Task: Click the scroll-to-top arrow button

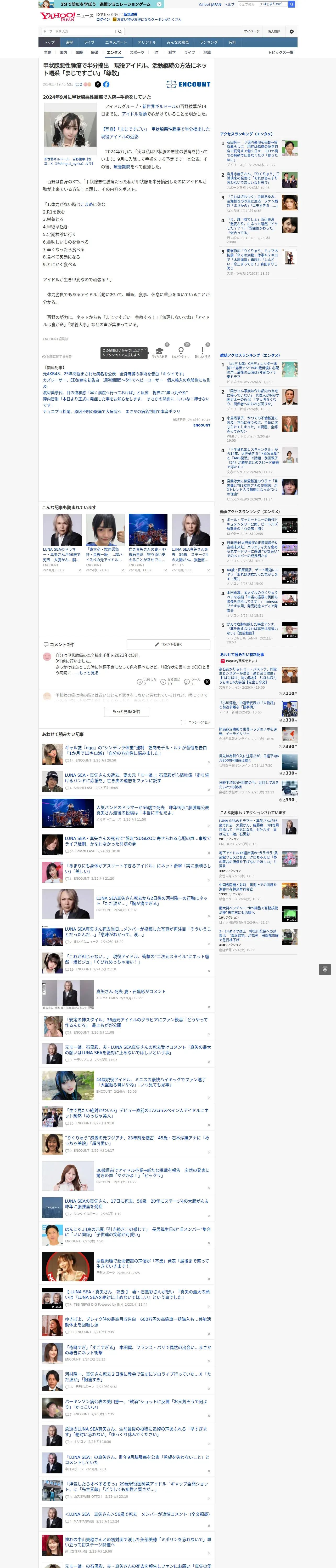Action: click(325, 970)
